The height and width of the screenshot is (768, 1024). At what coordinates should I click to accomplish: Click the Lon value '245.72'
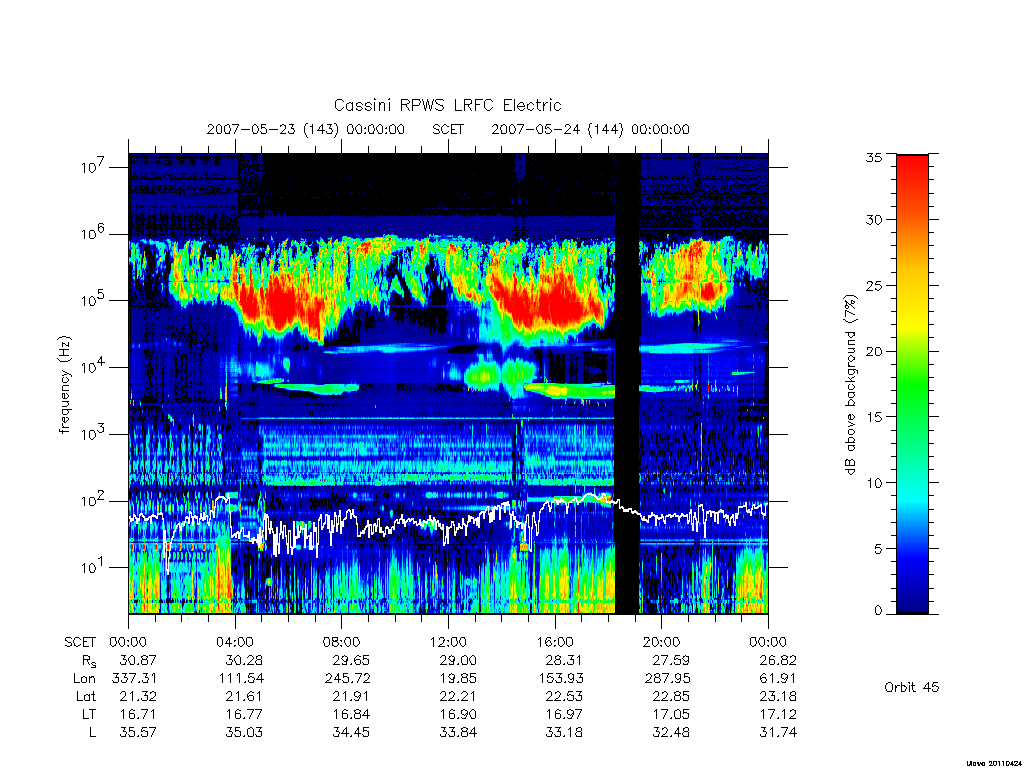[x=347, y=679]
